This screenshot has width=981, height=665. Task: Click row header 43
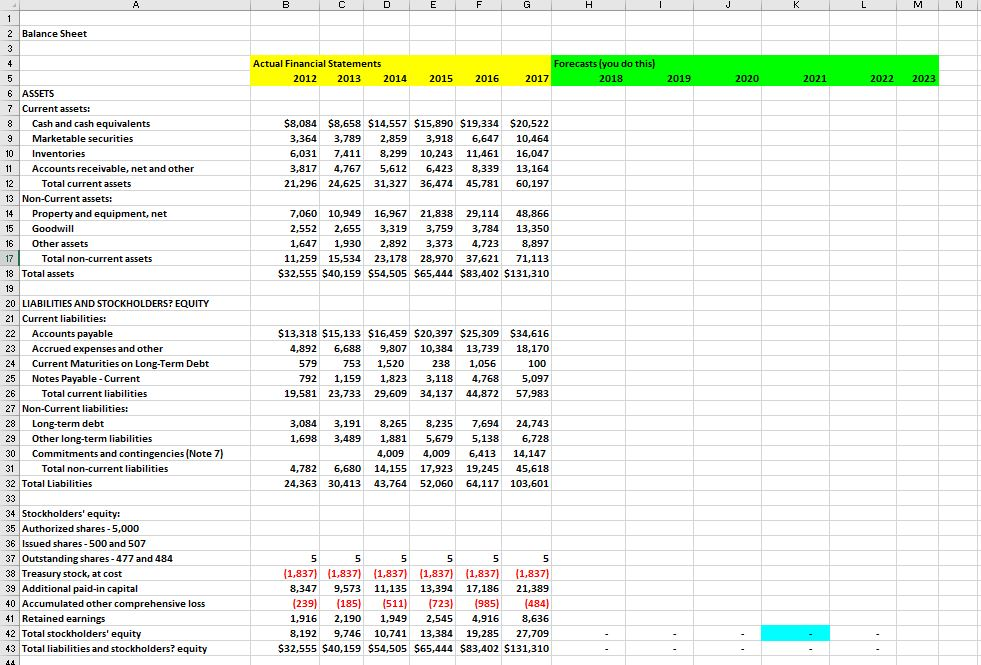click(10, 648)
